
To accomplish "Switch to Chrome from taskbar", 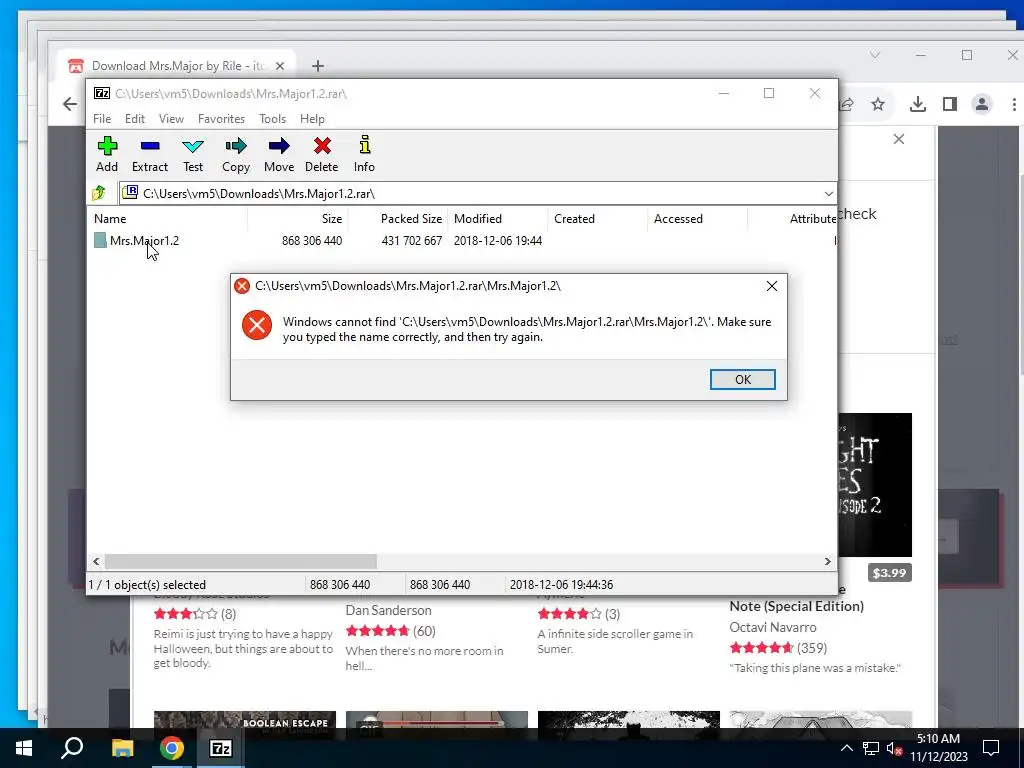I will pyautogui.click(x=171, y=748).
